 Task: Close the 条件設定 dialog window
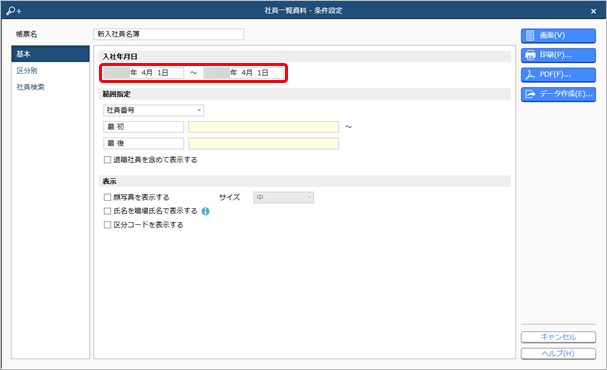[593, 12]
